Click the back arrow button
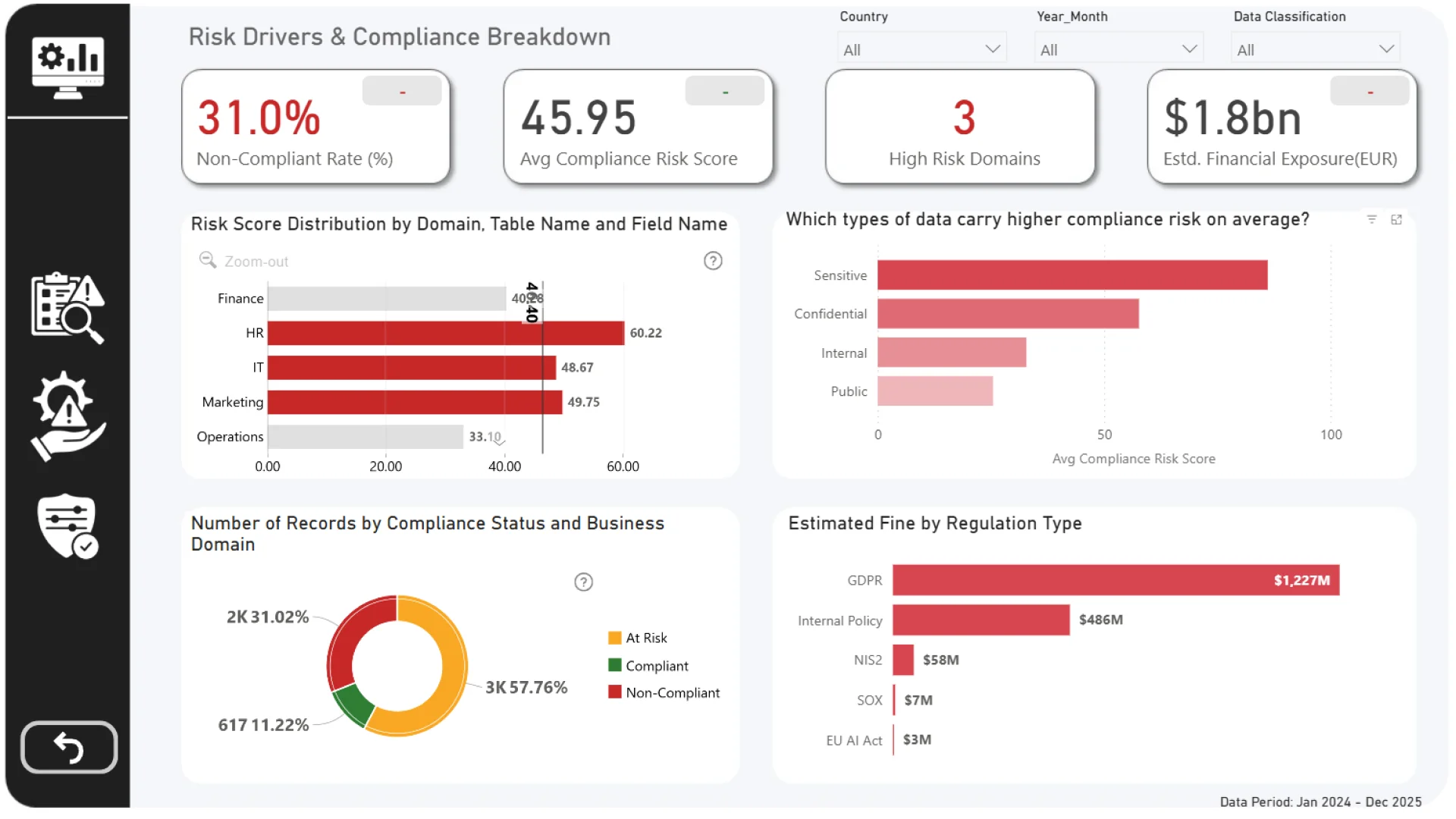 pyautogui.click(x=69, y=748)
